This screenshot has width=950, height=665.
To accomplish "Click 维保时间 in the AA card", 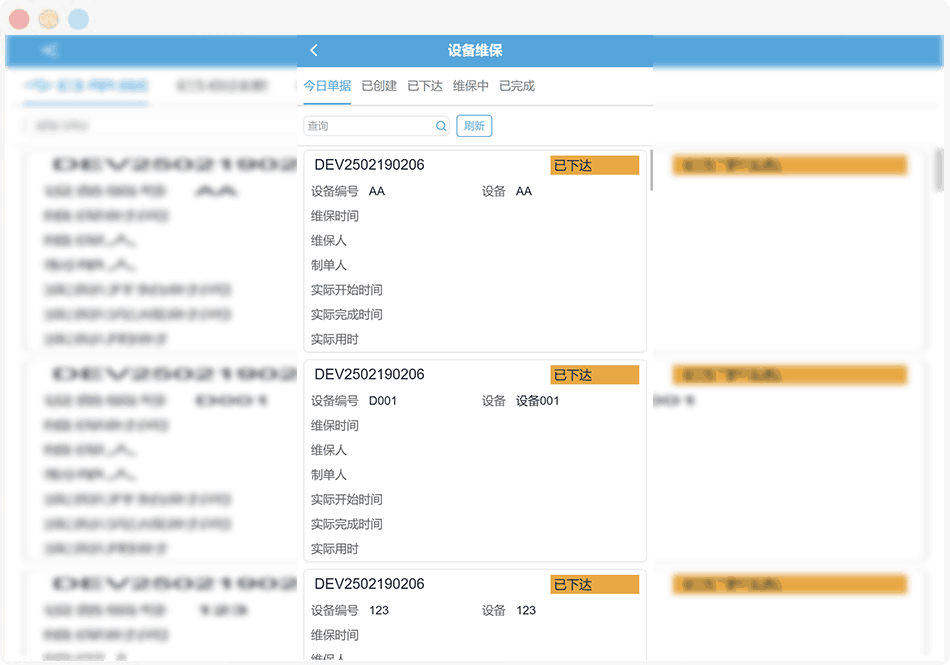I will tap(334, 216).
